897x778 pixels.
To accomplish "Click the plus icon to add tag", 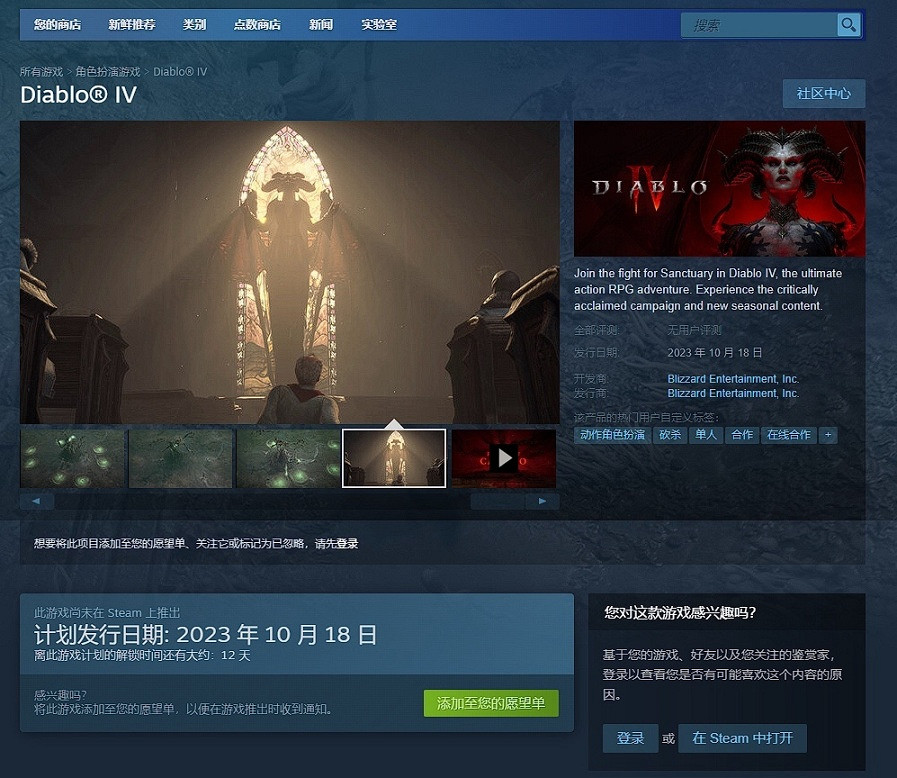I will point(828,435).
